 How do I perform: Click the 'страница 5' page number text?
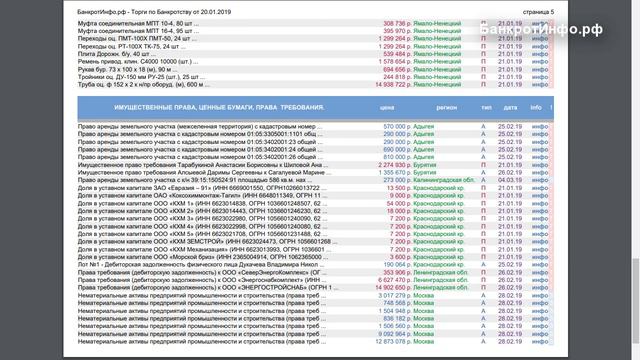538,12
